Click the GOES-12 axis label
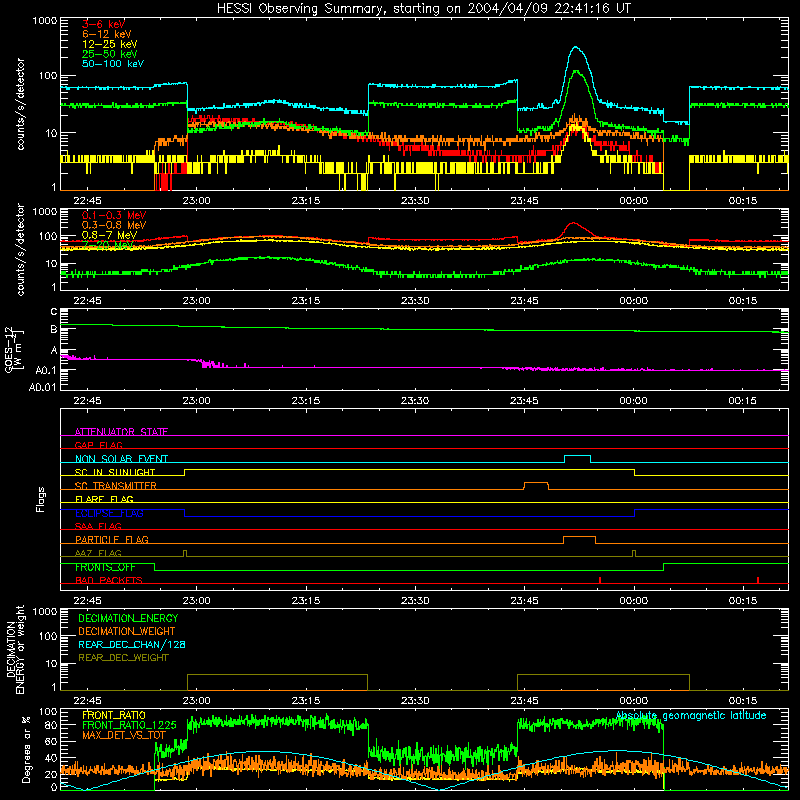800x800 pixels. (14, 349)
